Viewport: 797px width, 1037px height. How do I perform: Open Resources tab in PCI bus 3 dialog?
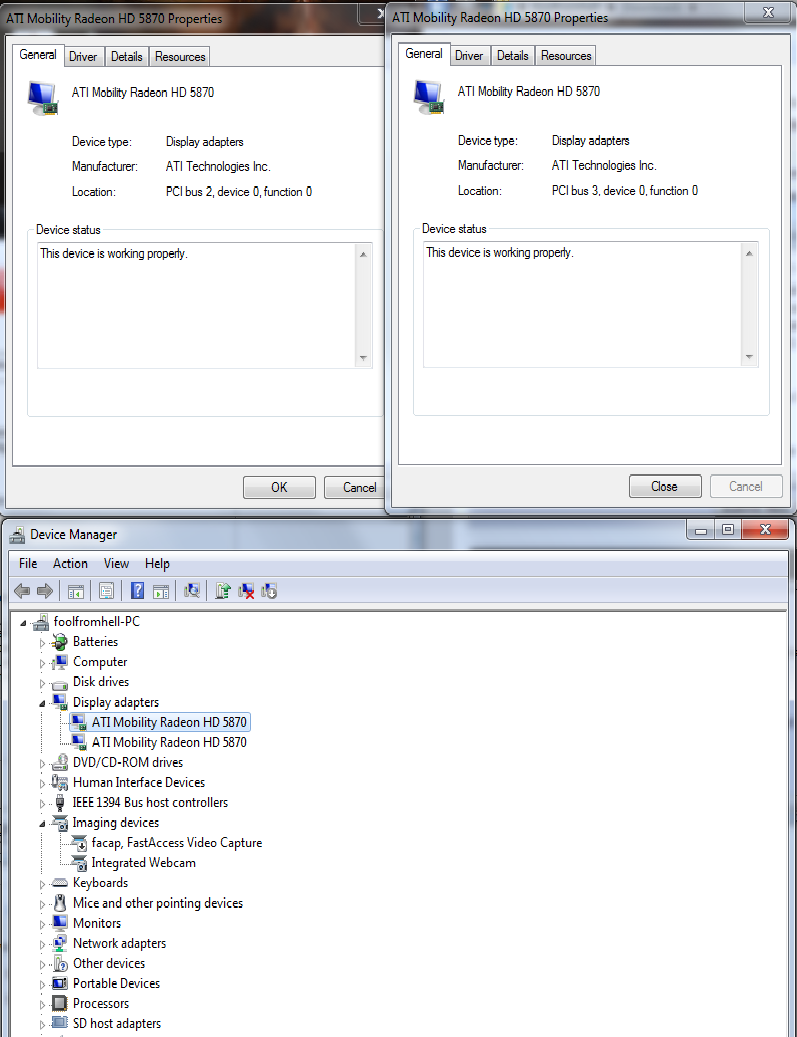[566, 56]
